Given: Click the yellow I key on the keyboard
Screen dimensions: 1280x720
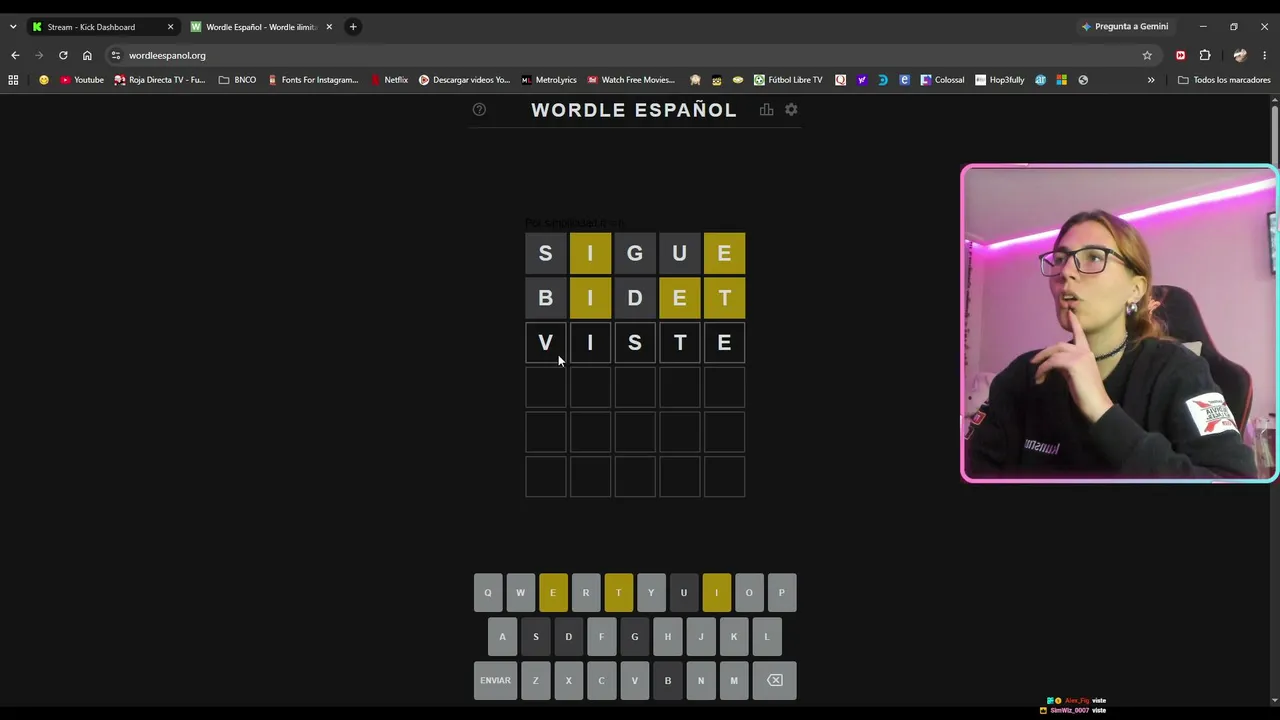Looking at the screenshot, I should (x=716, y=593).
